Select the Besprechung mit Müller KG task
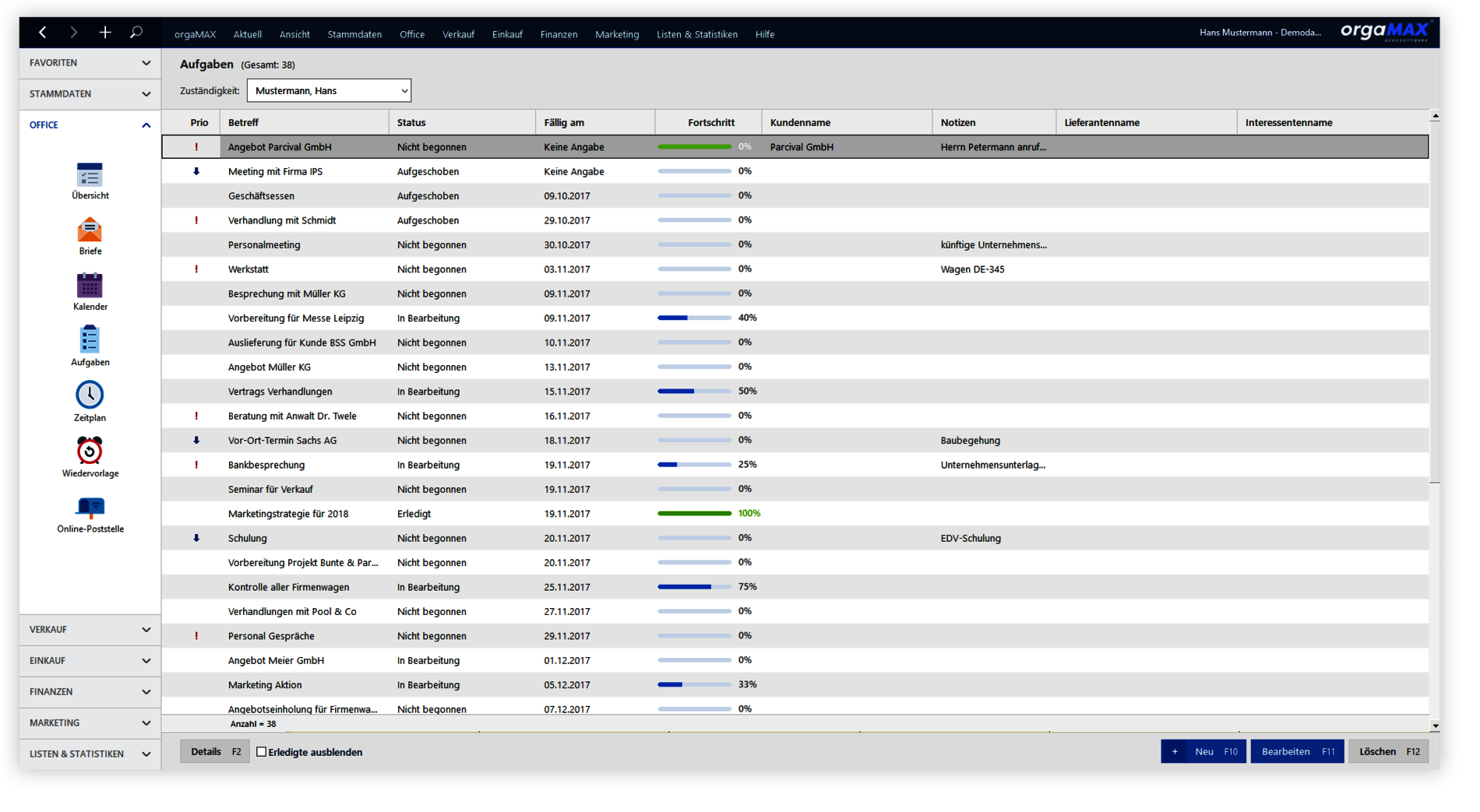This screenshot has width=1480, height=812. tap(795, 294)
